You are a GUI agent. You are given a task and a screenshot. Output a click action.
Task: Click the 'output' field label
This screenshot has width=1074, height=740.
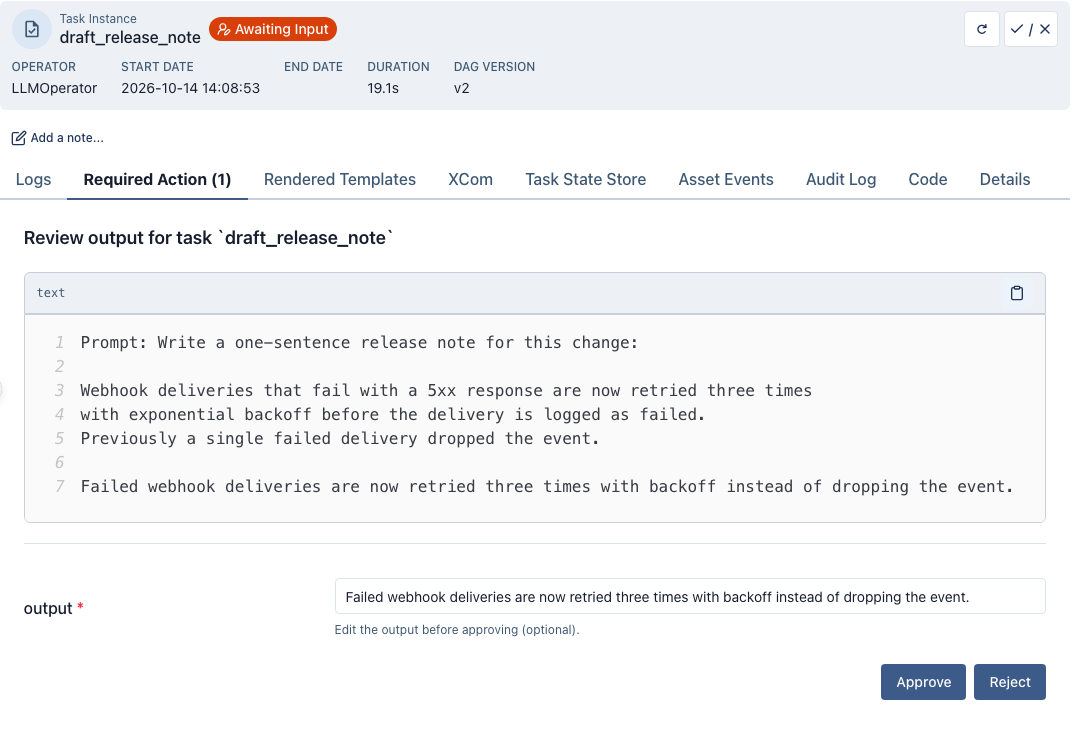click(x=48, y=608)
